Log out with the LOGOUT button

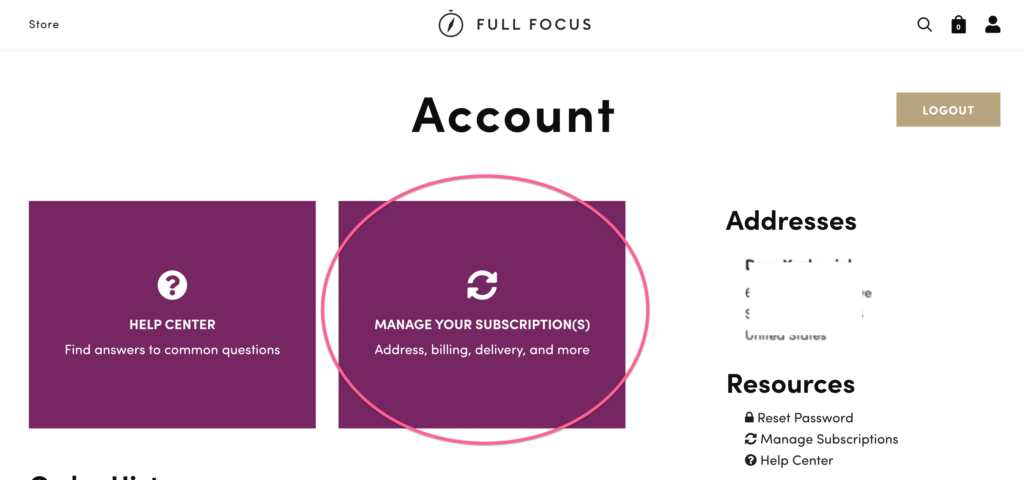click(948, 110)
